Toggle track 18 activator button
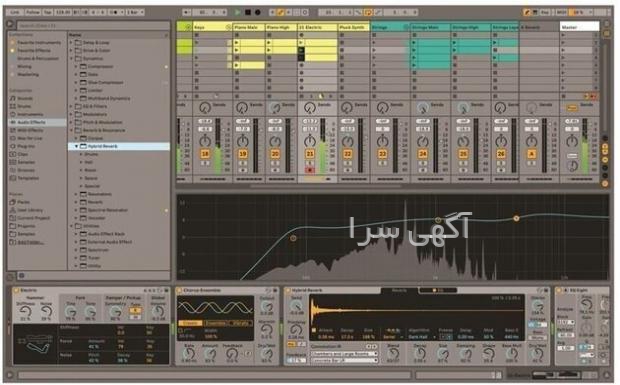 click(205, 154)
